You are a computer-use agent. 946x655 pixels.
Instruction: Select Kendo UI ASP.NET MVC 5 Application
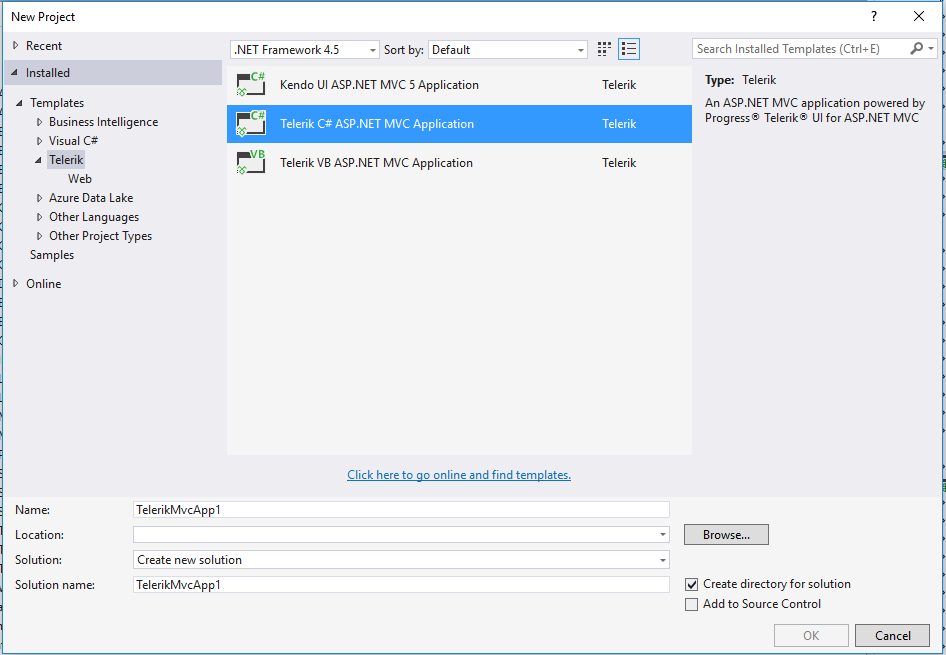pos(459,85)
